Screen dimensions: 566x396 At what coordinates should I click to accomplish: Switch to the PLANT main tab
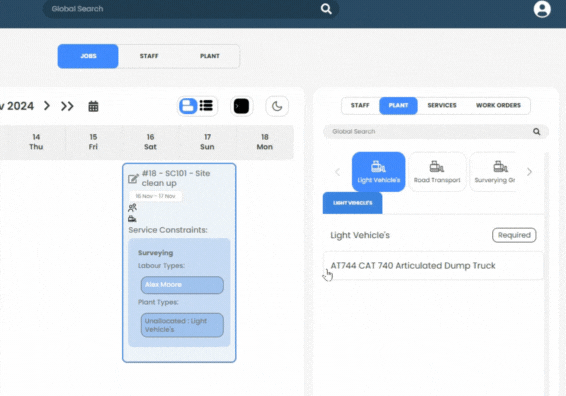(x=210, y=56)
